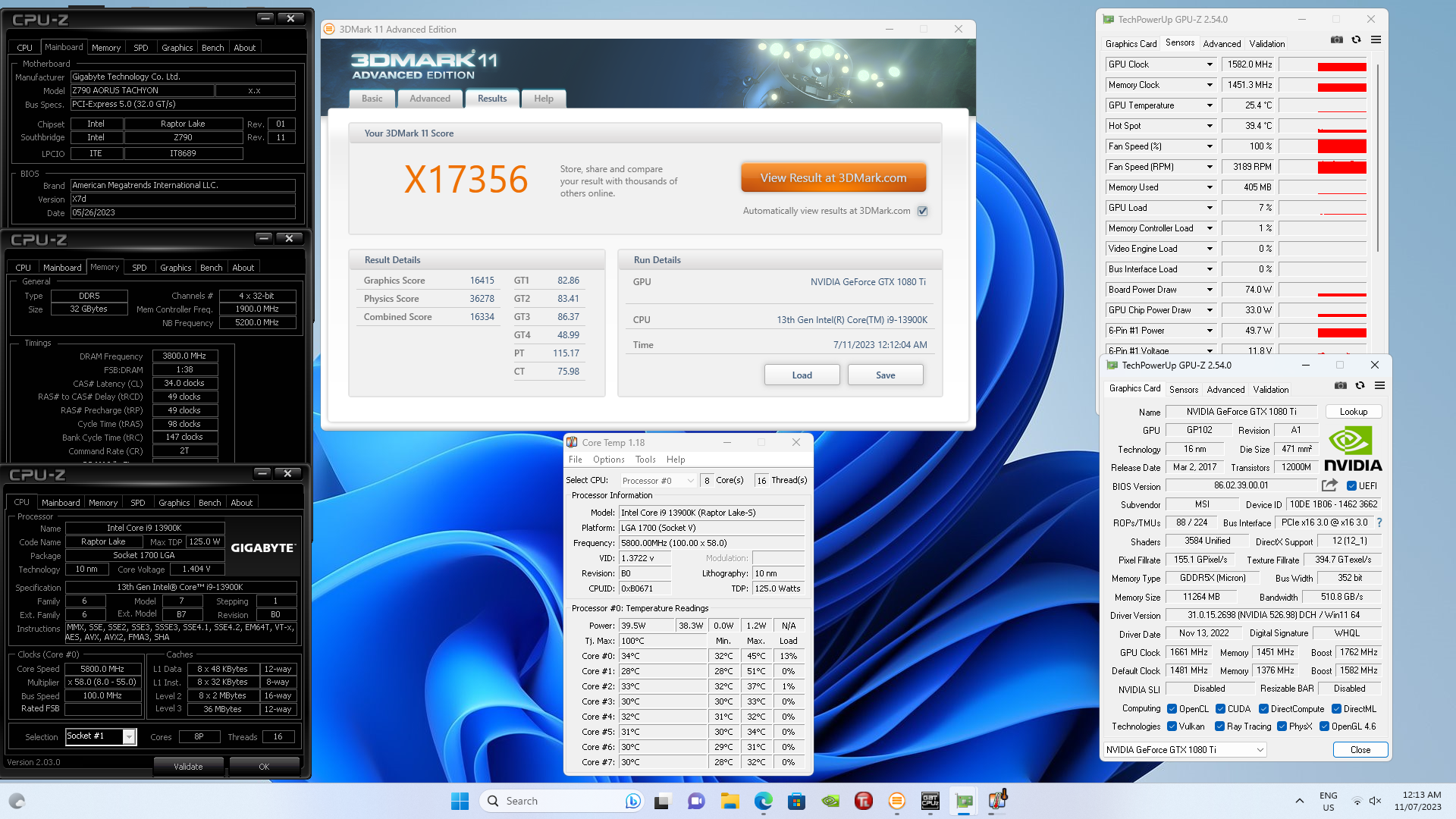Toggle the DirectML checkbox
Screen dimensions: 1456x819
point(1336,709)
